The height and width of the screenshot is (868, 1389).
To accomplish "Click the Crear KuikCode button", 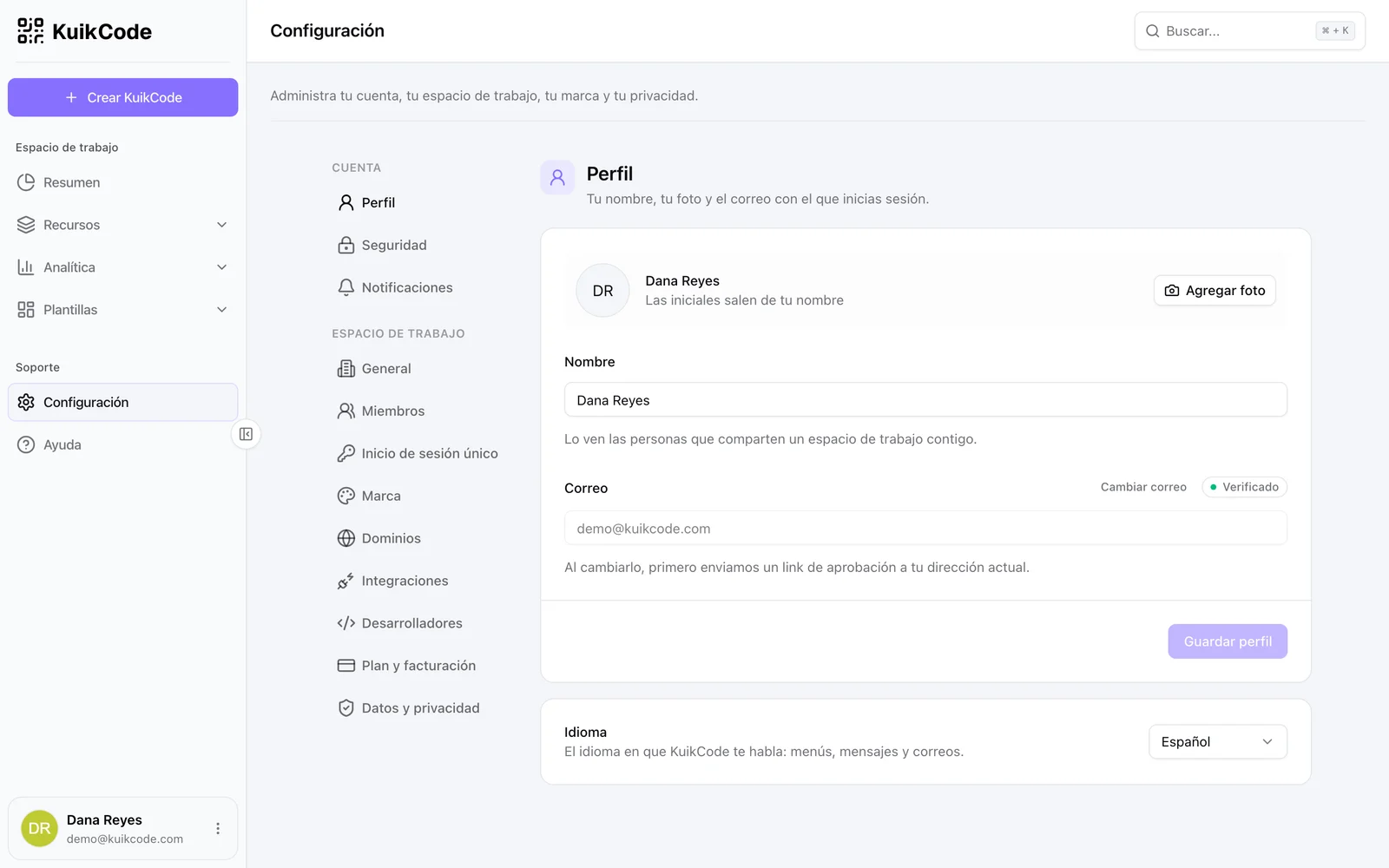I will coord(123,97).
